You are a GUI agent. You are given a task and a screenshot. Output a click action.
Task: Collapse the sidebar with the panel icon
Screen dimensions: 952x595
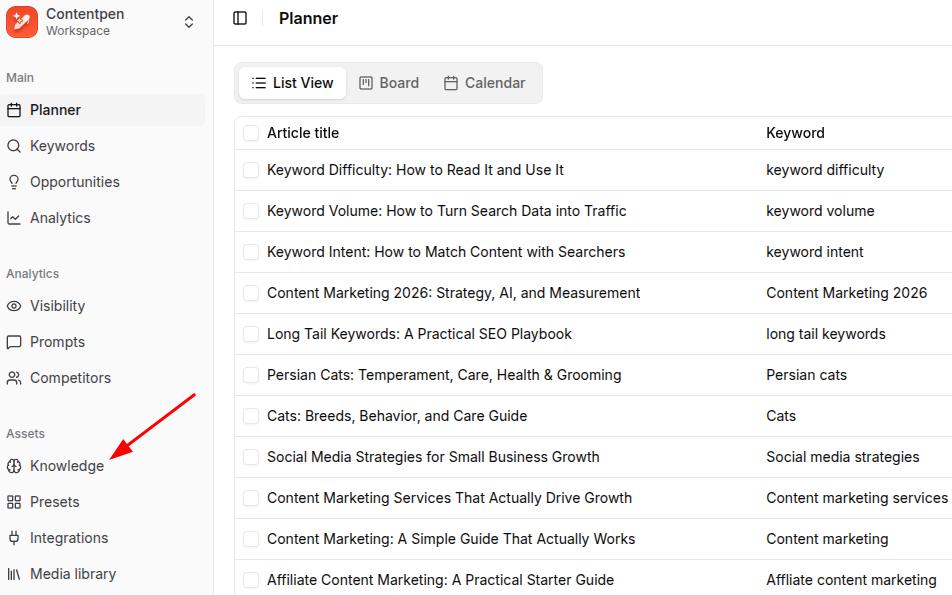tap(240, 18)
